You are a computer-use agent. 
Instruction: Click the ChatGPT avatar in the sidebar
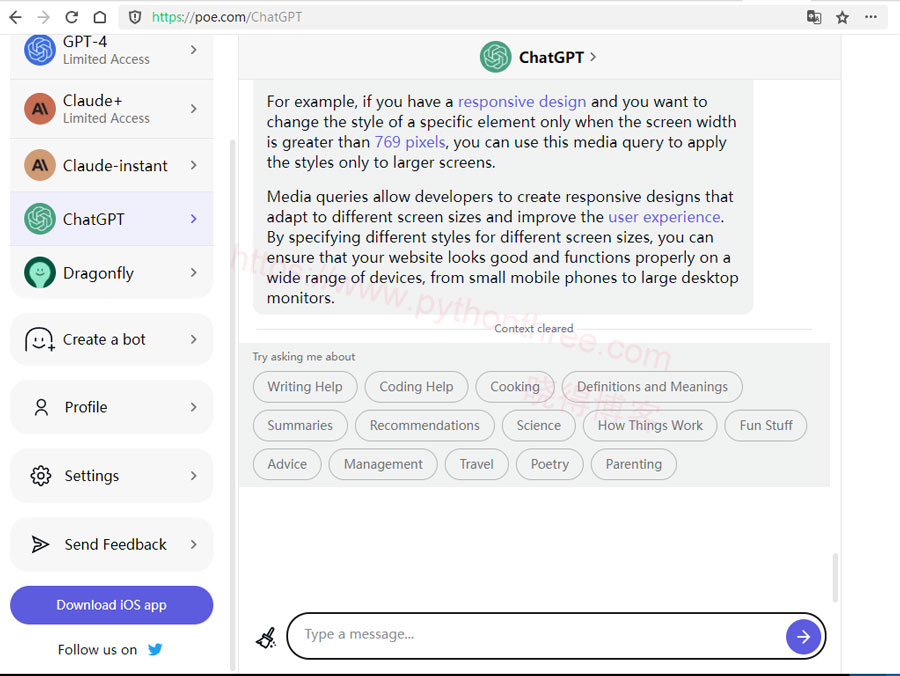[40, 219]
